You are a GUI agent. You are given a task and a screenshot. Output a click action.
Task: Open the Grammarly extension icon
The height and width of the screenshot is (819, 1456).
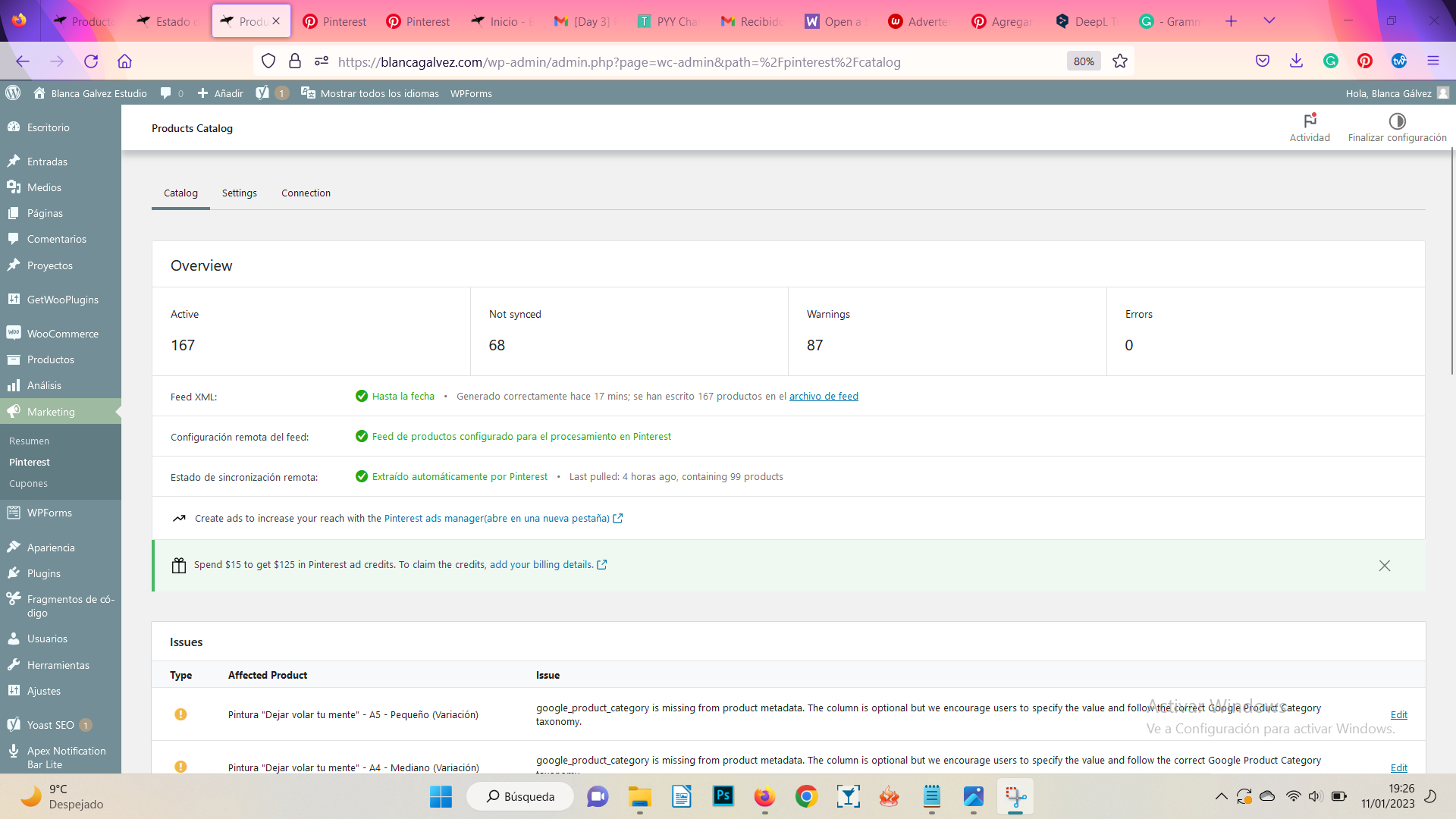[1330, 61]
